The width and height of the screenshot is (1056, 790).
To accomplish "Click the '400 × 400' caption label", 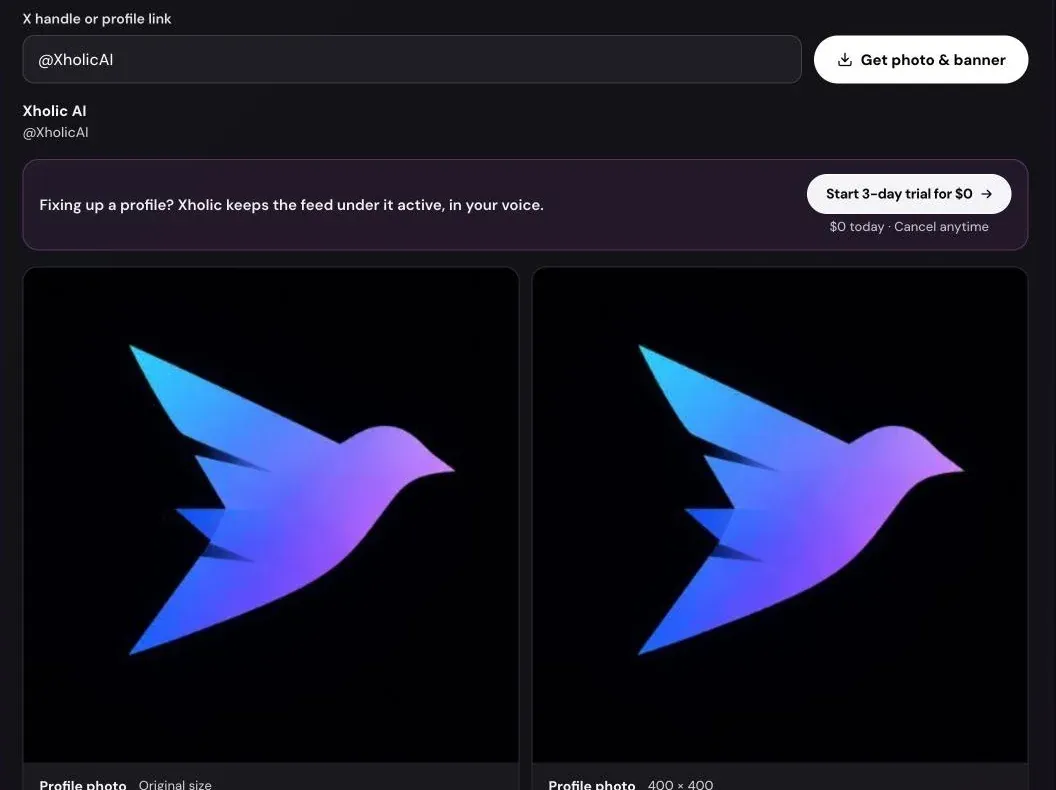I will 680,785.
